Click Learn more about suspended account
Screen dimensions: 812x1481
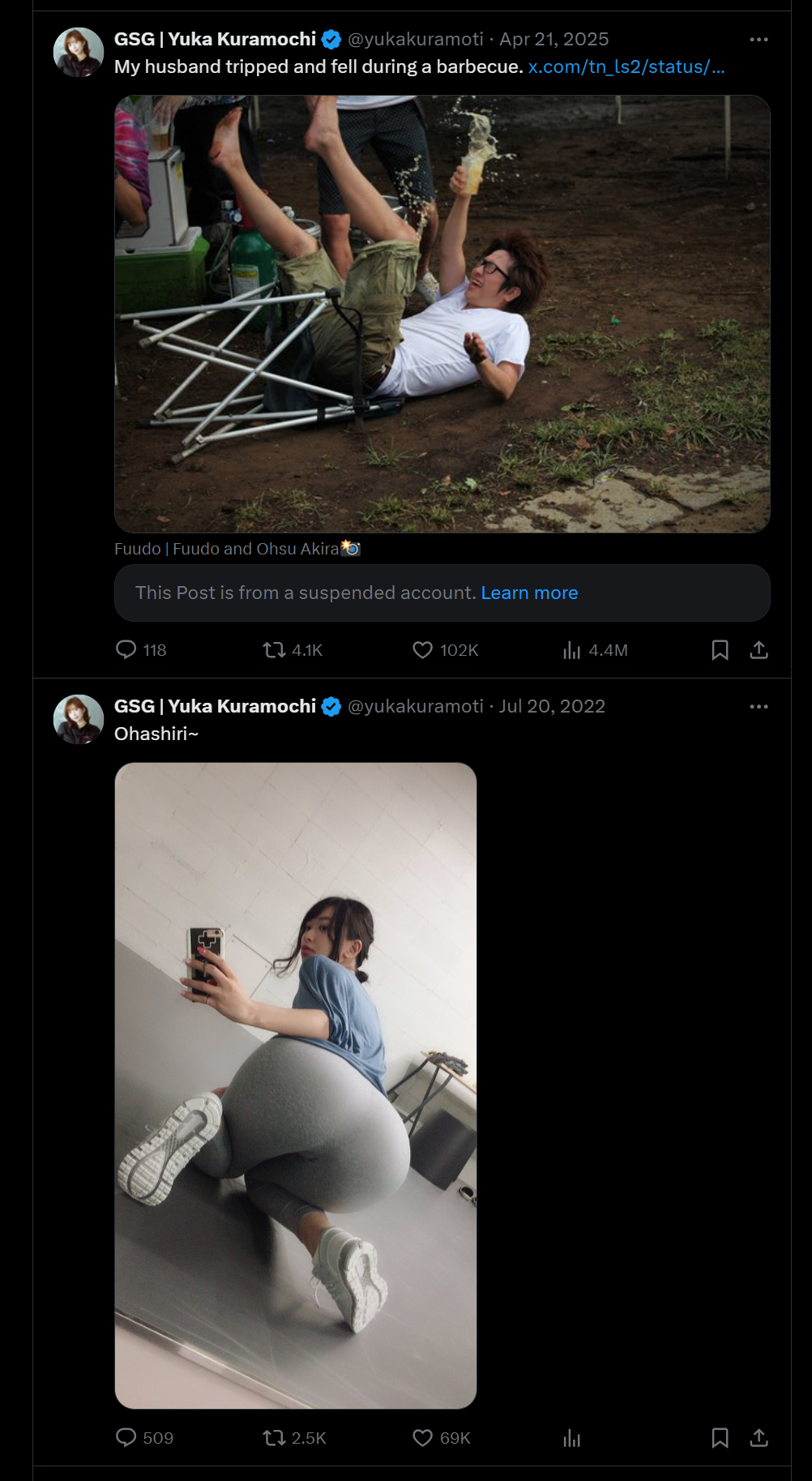click(529, 593)
